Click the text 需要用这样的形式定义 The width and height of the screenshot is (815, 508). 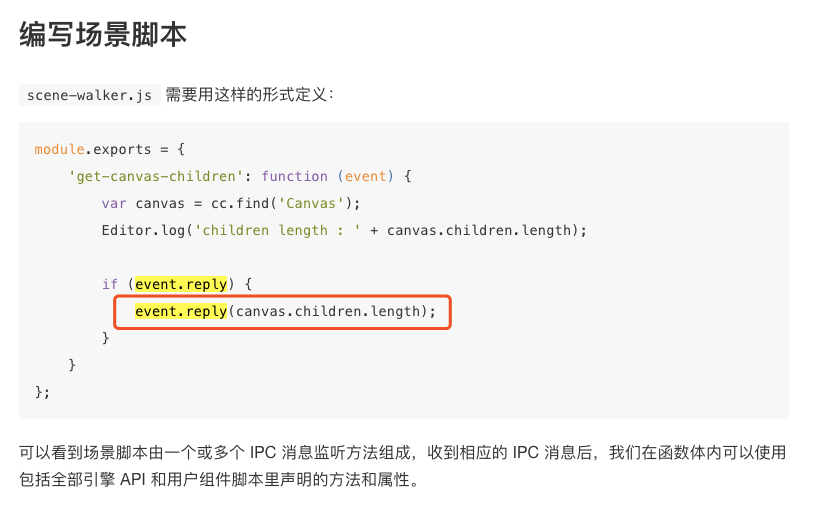[249, 95]
